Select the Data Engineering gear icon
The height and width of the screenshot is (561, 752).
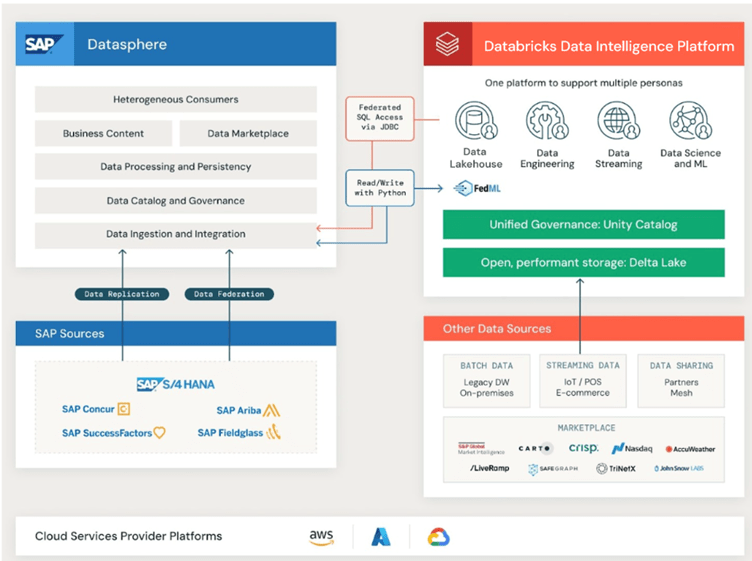click(x=547, y=120)
